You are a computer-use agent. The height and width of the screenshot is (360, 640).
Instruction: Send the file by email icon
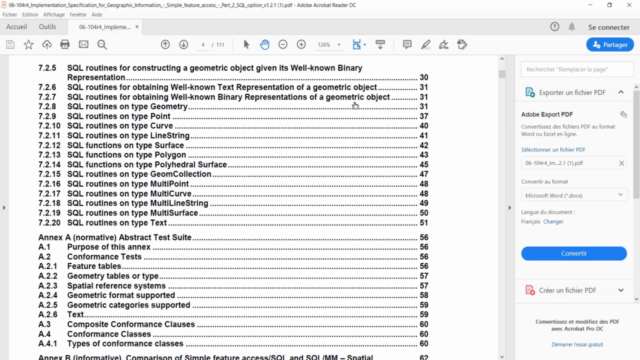click(84, 44)
